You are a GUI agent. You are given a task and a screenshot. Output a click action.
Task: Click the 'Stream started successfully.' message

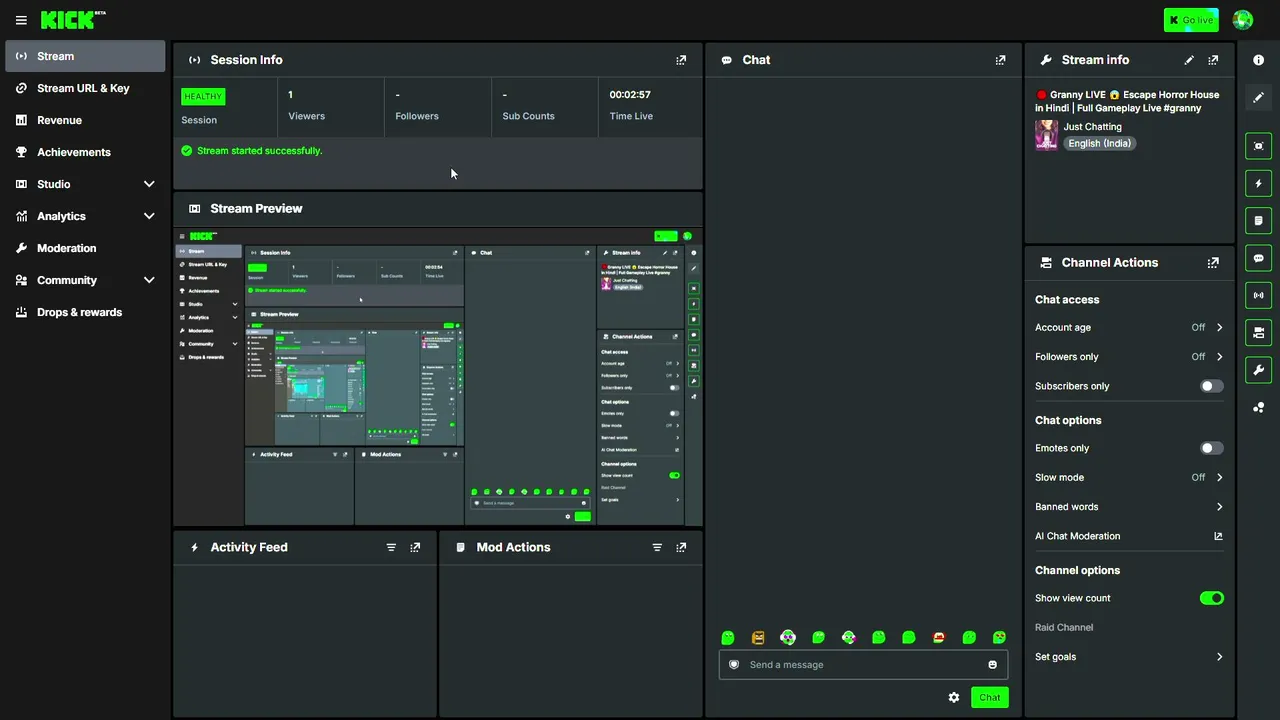[x=260, y=151]
